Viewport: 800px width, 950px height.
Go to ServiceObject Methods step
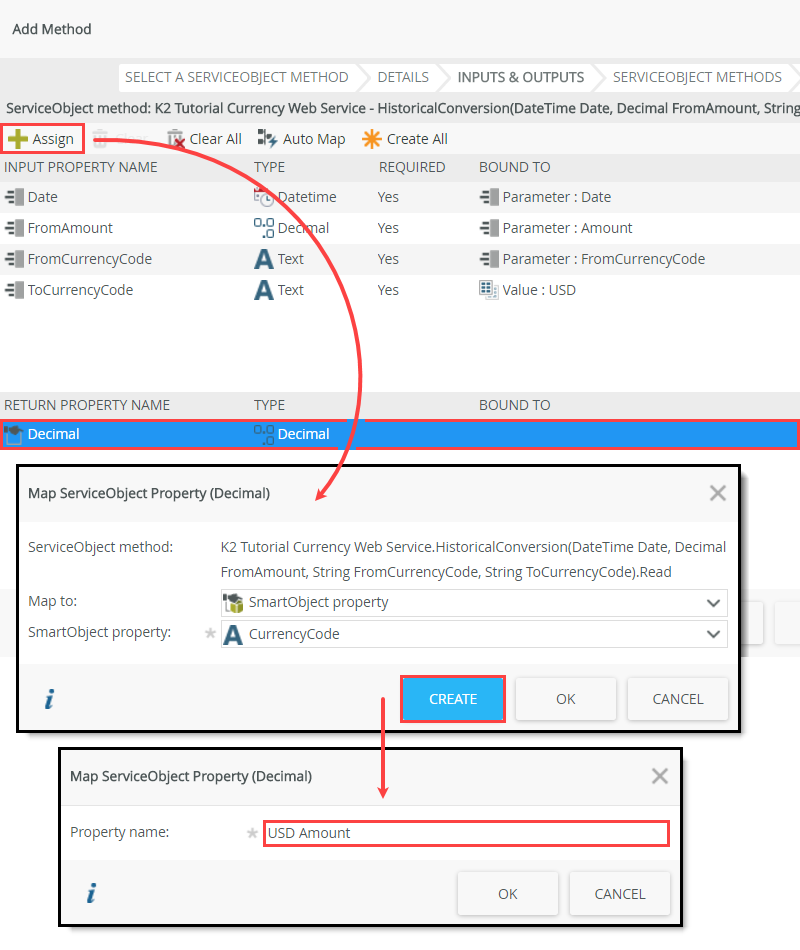[697, 77]
